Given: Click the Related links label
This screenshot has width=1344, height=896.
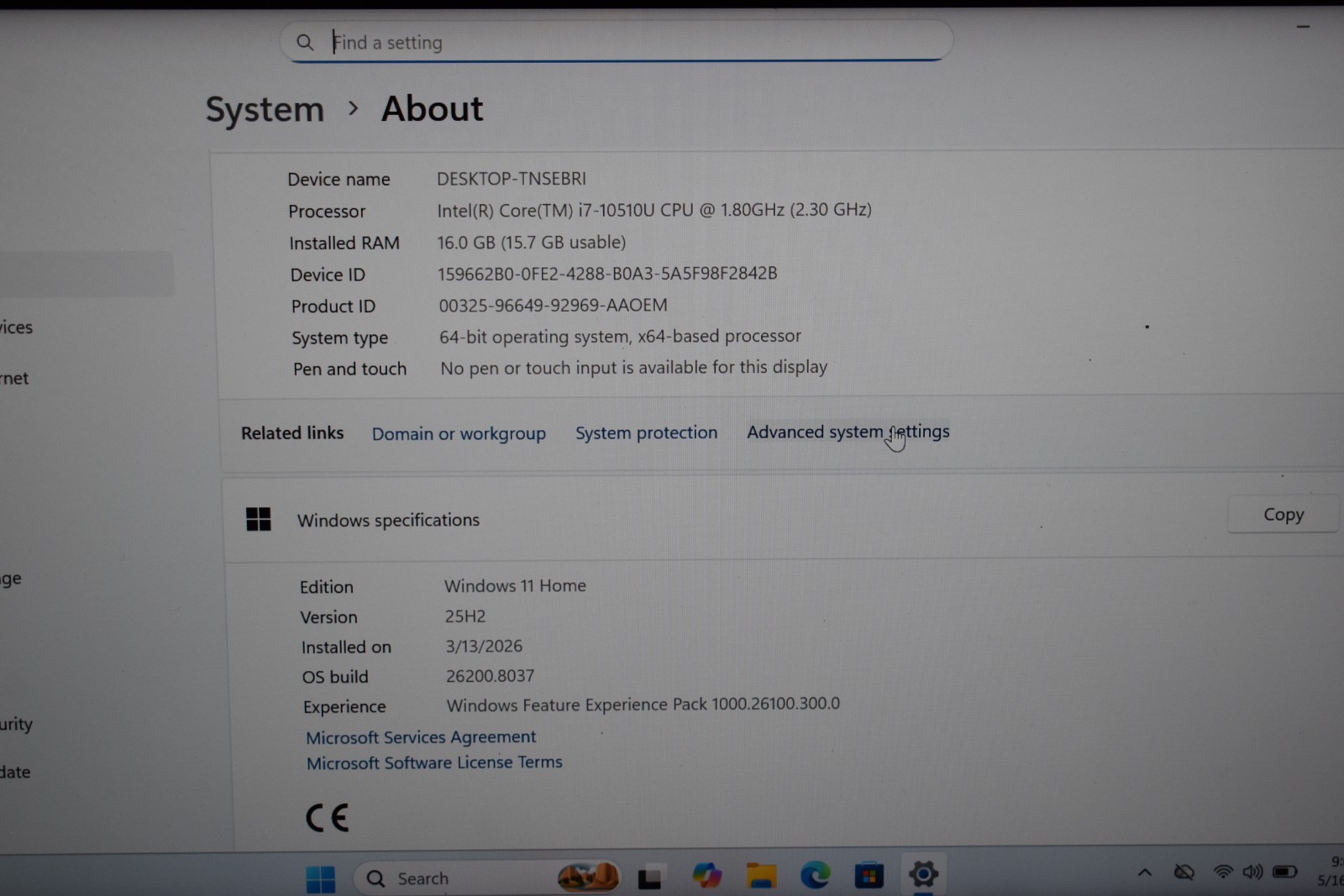Looking at the screenshot, I should (x=292, y=432).
